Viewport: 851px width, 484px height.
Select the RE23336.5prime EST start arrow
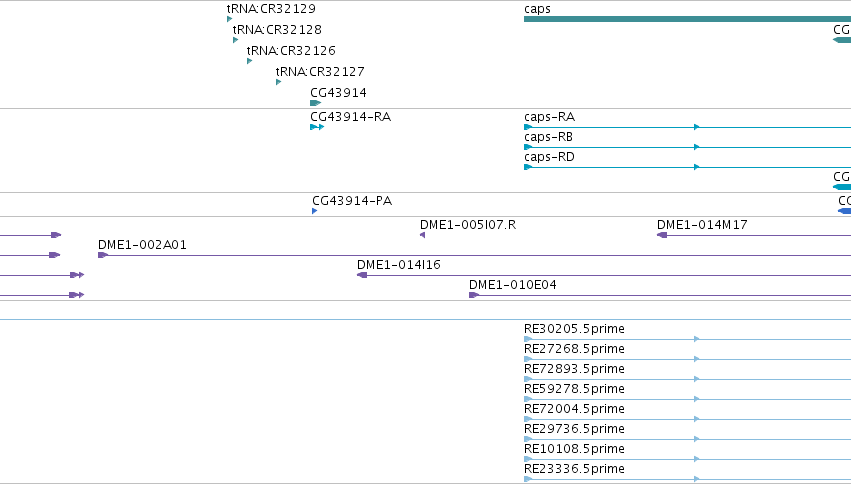pyautogui.click(x=528, y=479)
